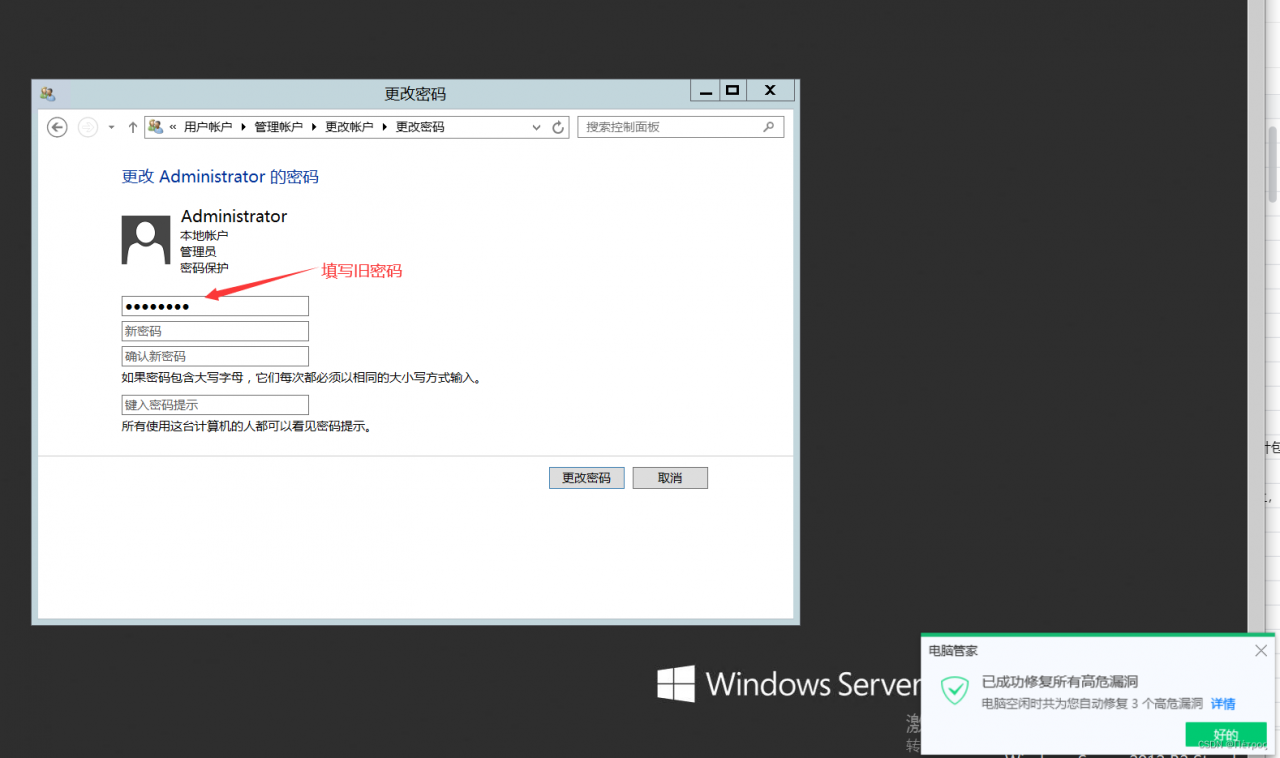Click the 更改帐户 breadcrumb
This screenshot has height=758, width=1280.
coord(349,127)
